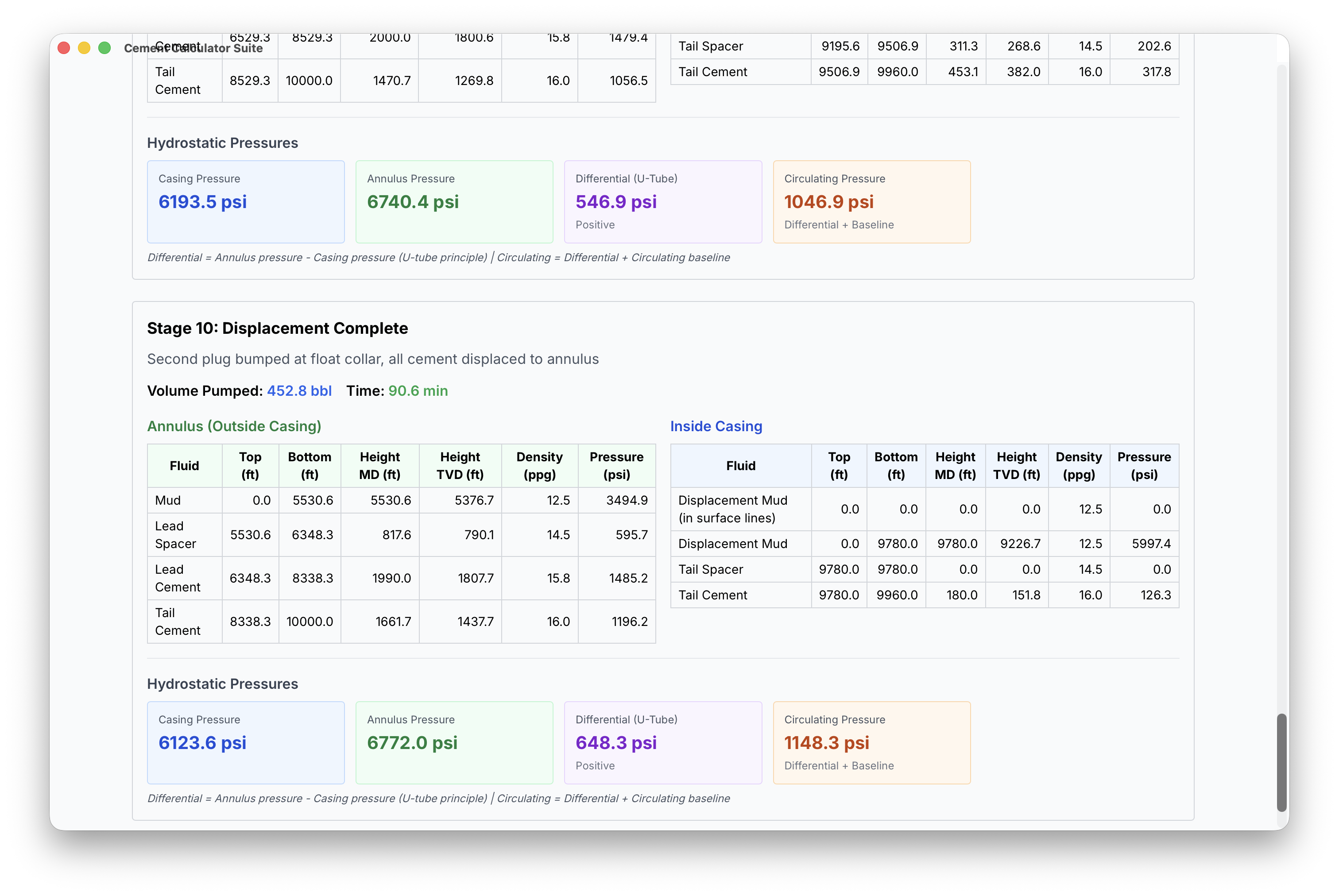Click the Inside Casing table title
Screen dimensions: 1339x896
pos(716,426)
